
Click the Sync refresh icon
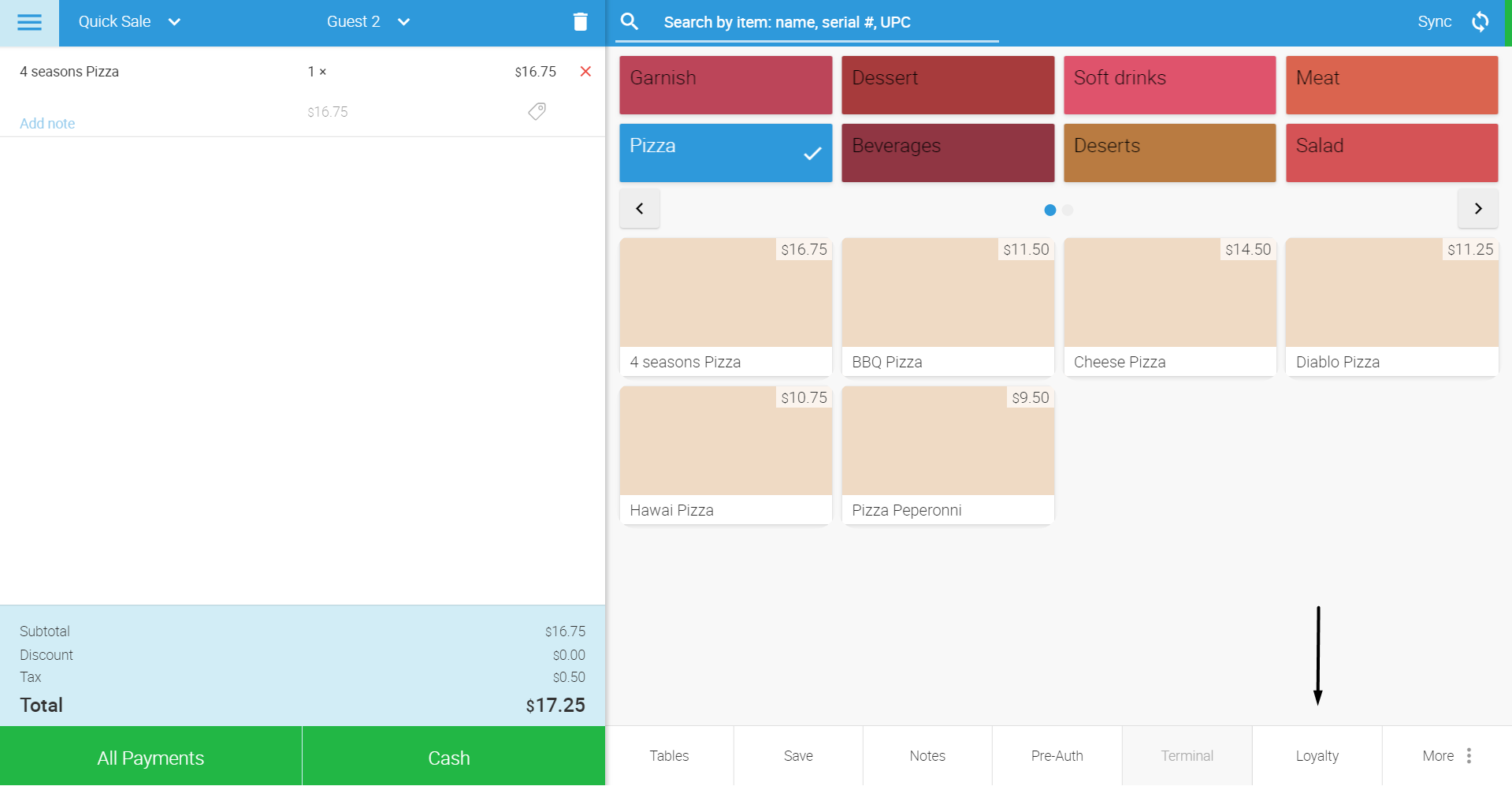[x=1480, y=22]
